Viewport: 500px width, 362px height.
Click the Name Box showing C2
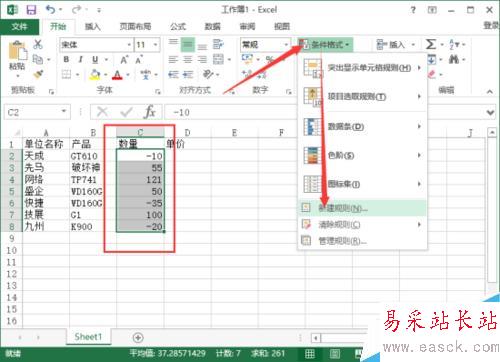(x=37, y=112)
